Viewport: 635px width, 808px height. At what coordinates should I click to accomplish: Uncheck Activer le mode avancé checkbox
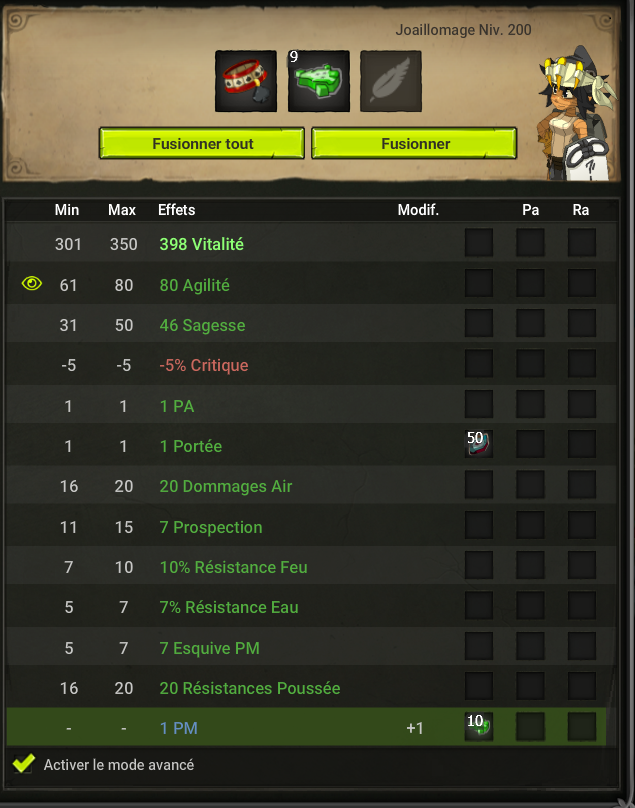click(24, 764)
